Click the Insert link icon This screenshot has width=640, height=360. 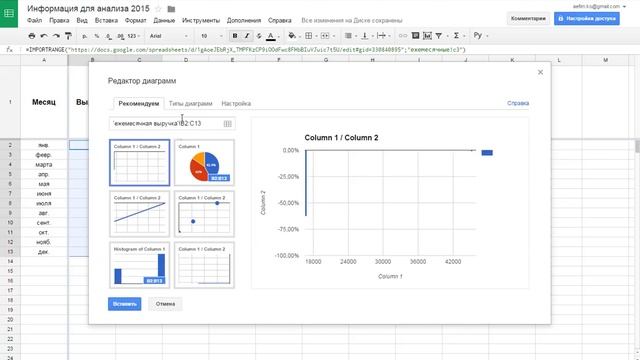coord(403,36)
